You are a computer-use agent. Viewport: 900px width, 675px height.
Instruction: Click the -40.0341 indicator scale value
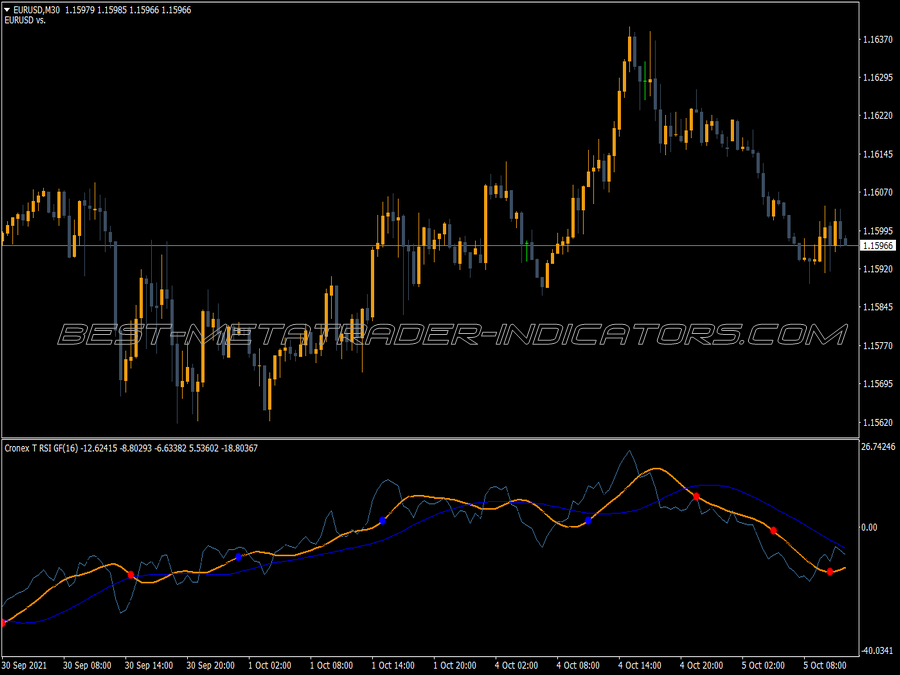tap(878, 650)
